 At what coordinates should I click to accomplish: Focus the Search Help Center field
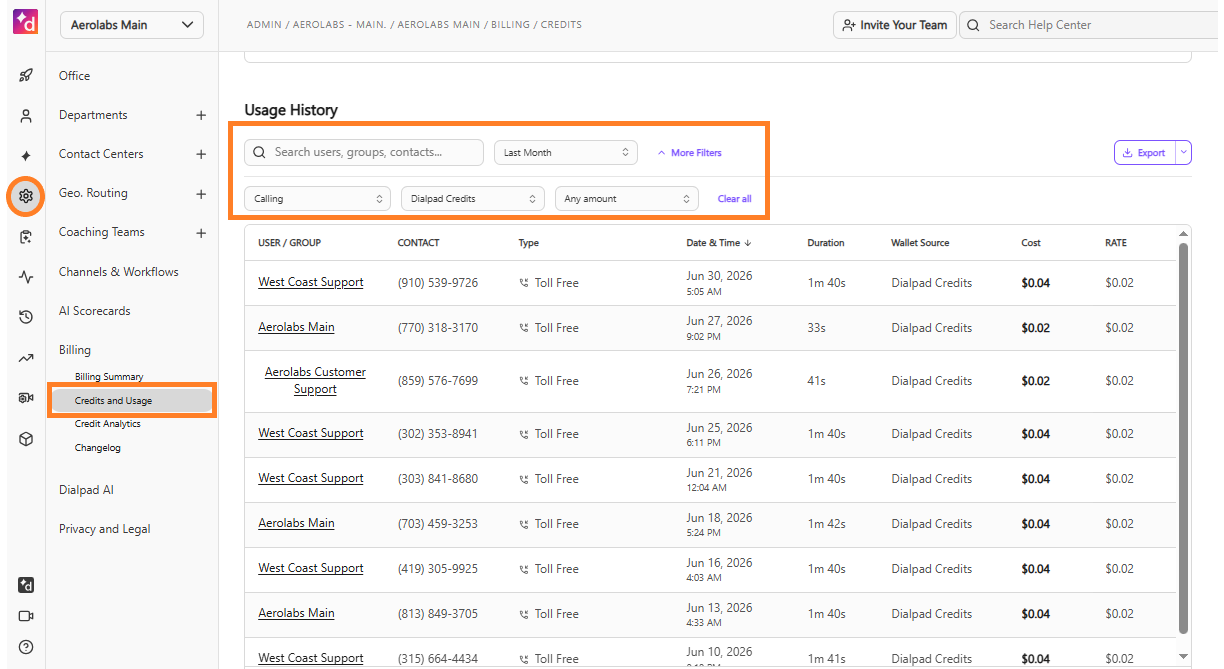pos(1090,25)
